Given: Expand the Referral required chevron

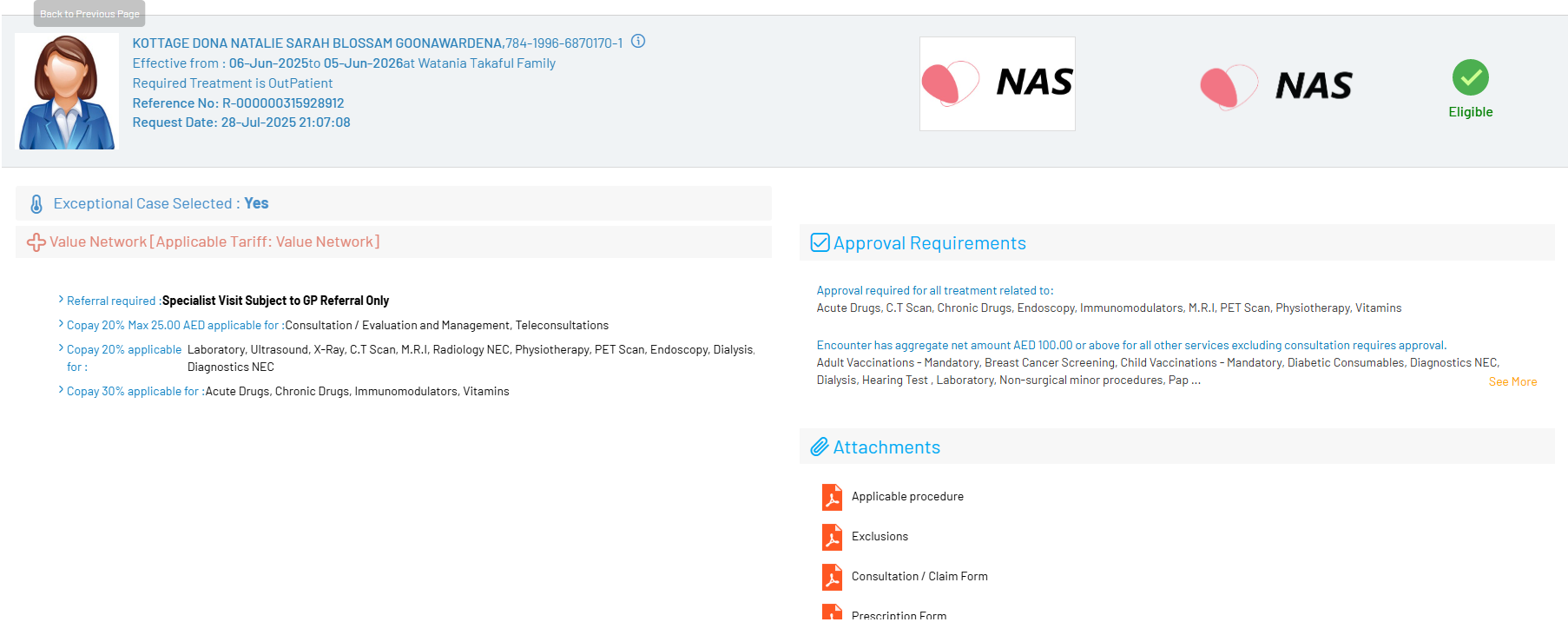Looking at the screenshot, I should click(x=61, y=300).
